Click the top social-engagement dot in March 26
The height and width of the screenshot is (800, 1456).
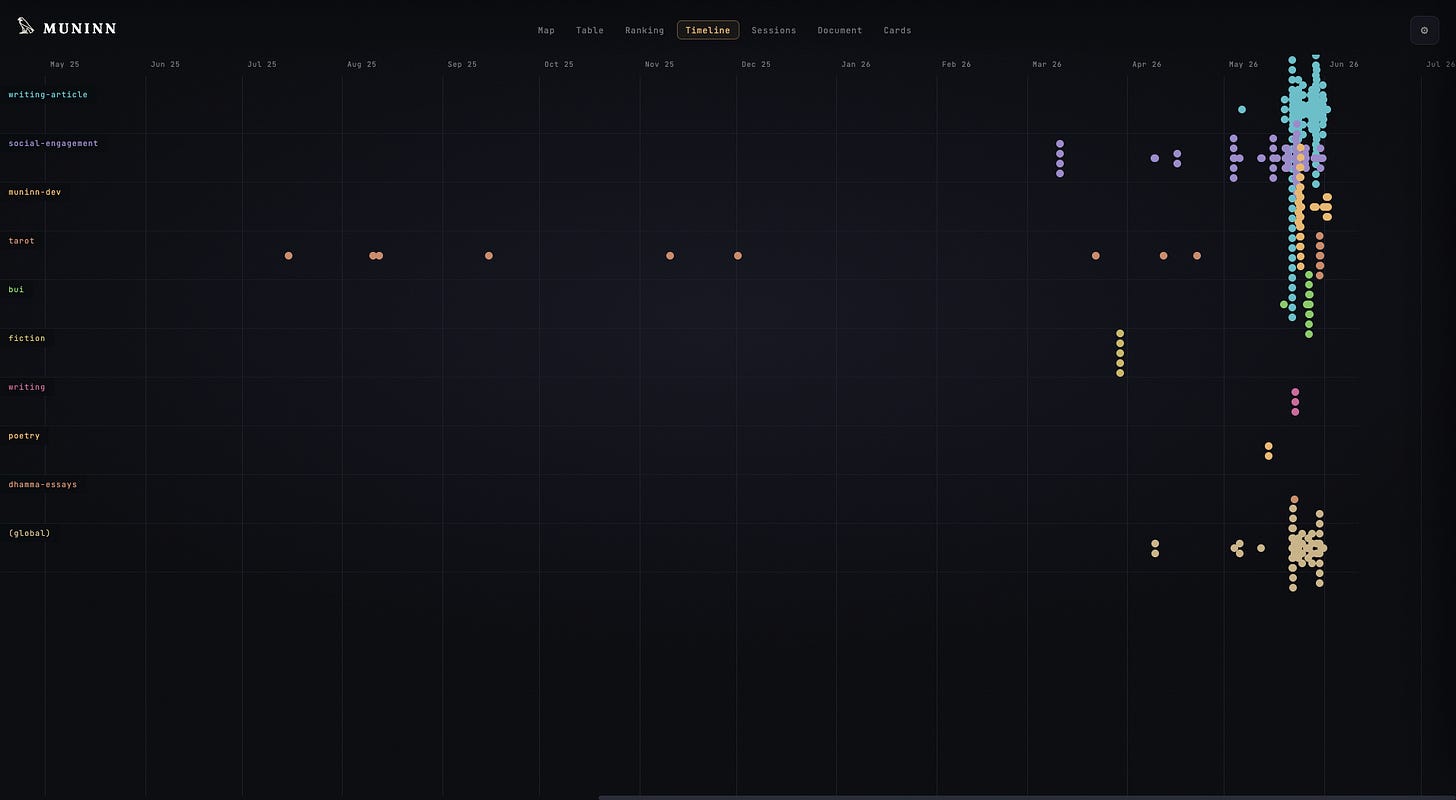point(1060,144)
